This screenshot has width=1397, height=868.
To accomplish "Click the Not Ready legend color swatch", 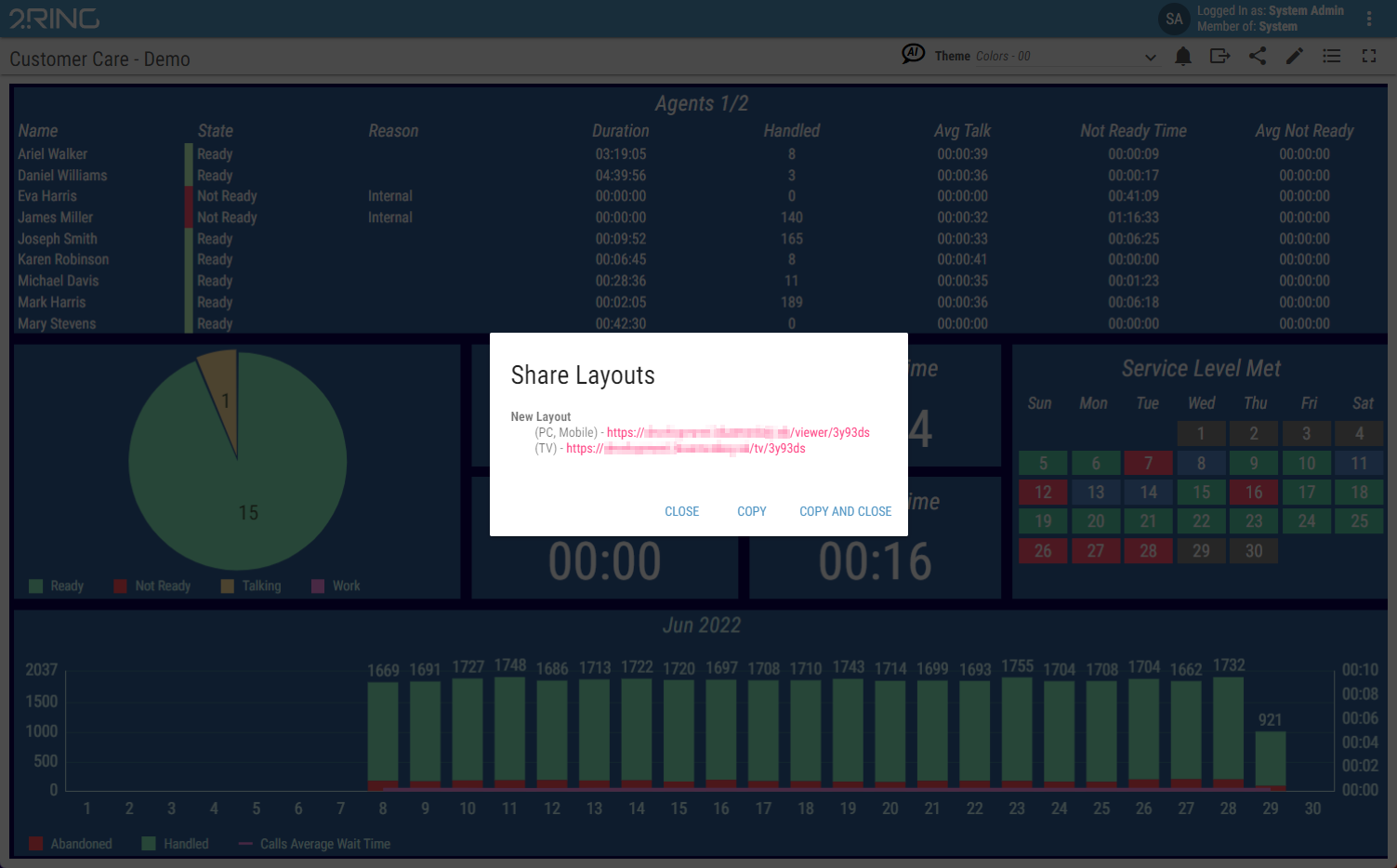I will pyautogui.click(x=120, y=585).
